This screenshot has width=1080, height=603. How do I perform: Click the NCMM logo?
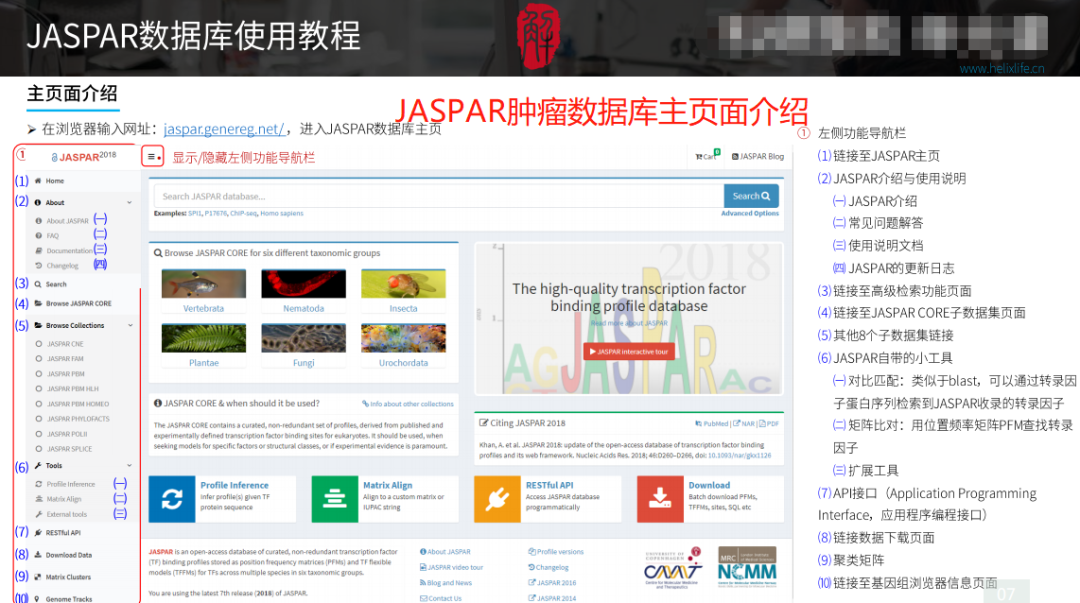coord(747,566)
